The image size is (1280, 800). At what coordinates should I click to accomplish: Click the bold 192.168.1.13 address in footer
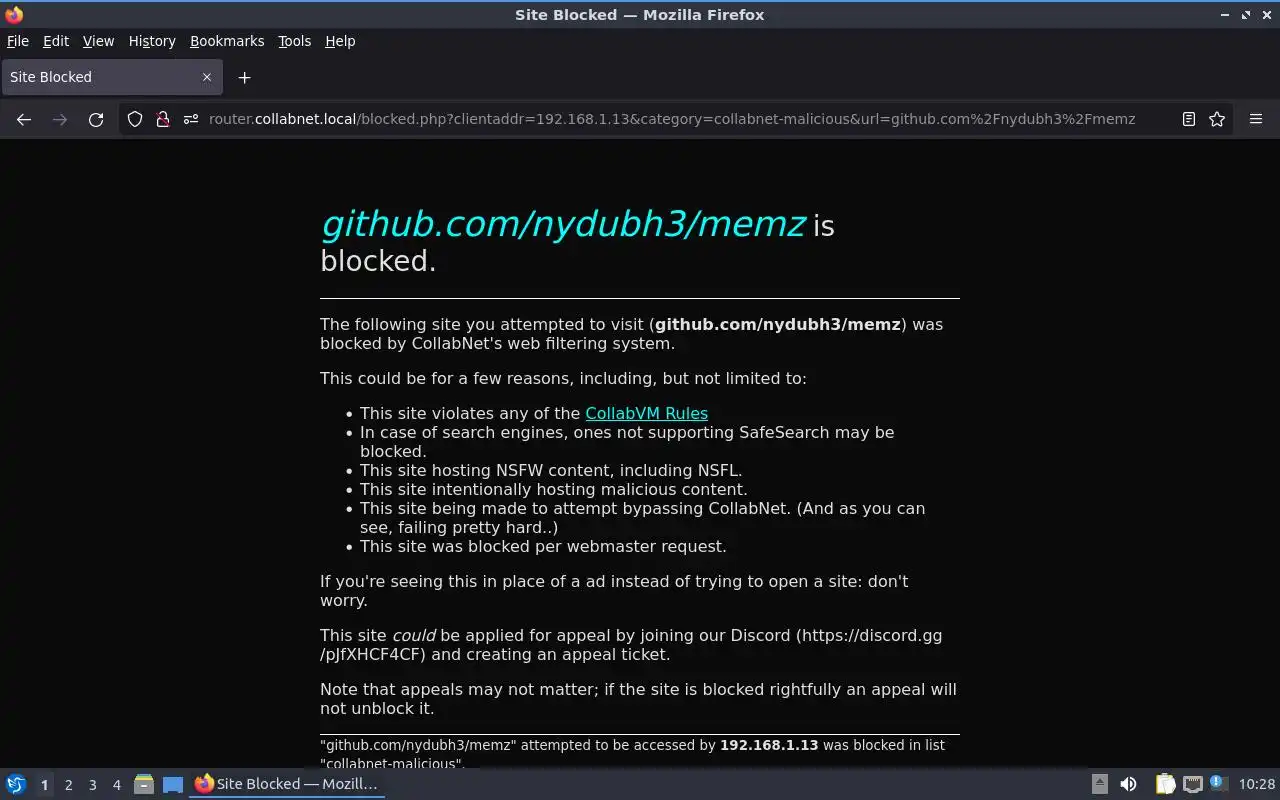click(769, 745)
